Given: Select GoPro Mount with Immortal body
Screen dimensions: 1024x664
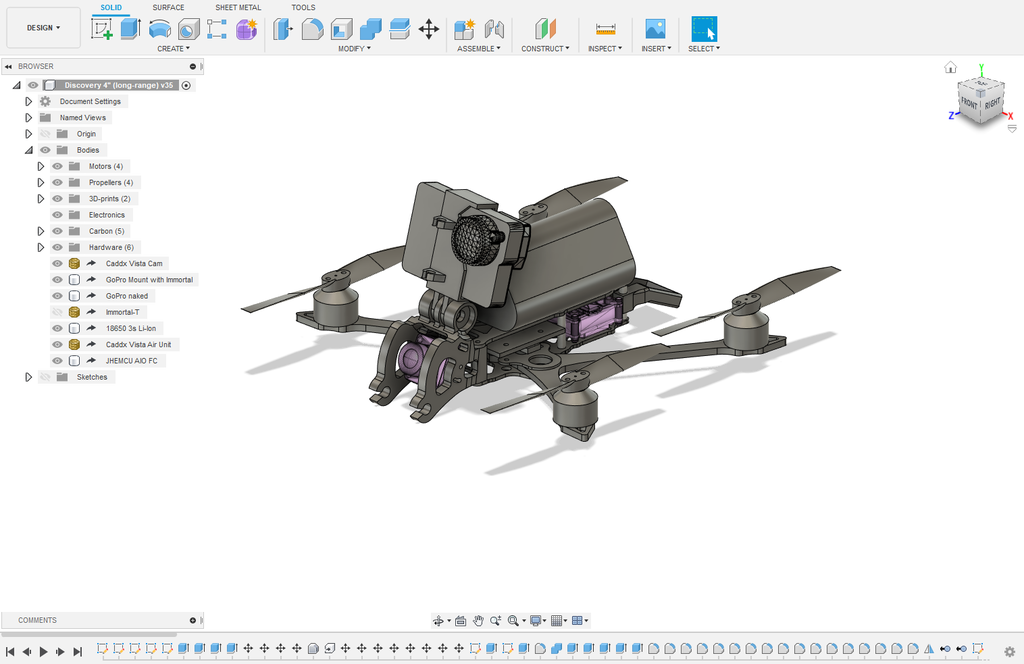Looking at the screenshot, I should click(150, 280).
